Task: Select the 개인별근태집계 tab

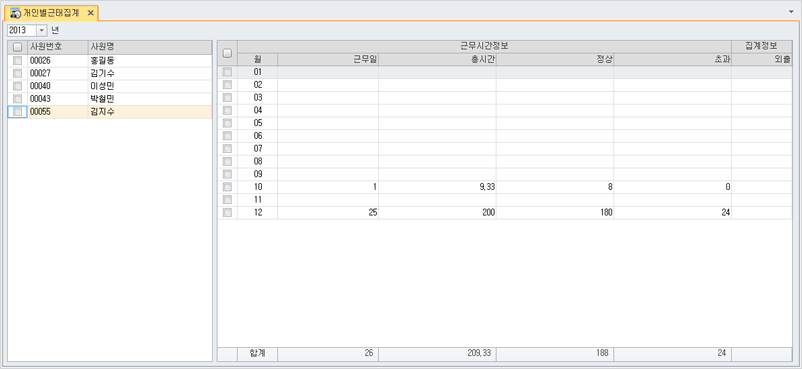Action: tap(51, 13)
